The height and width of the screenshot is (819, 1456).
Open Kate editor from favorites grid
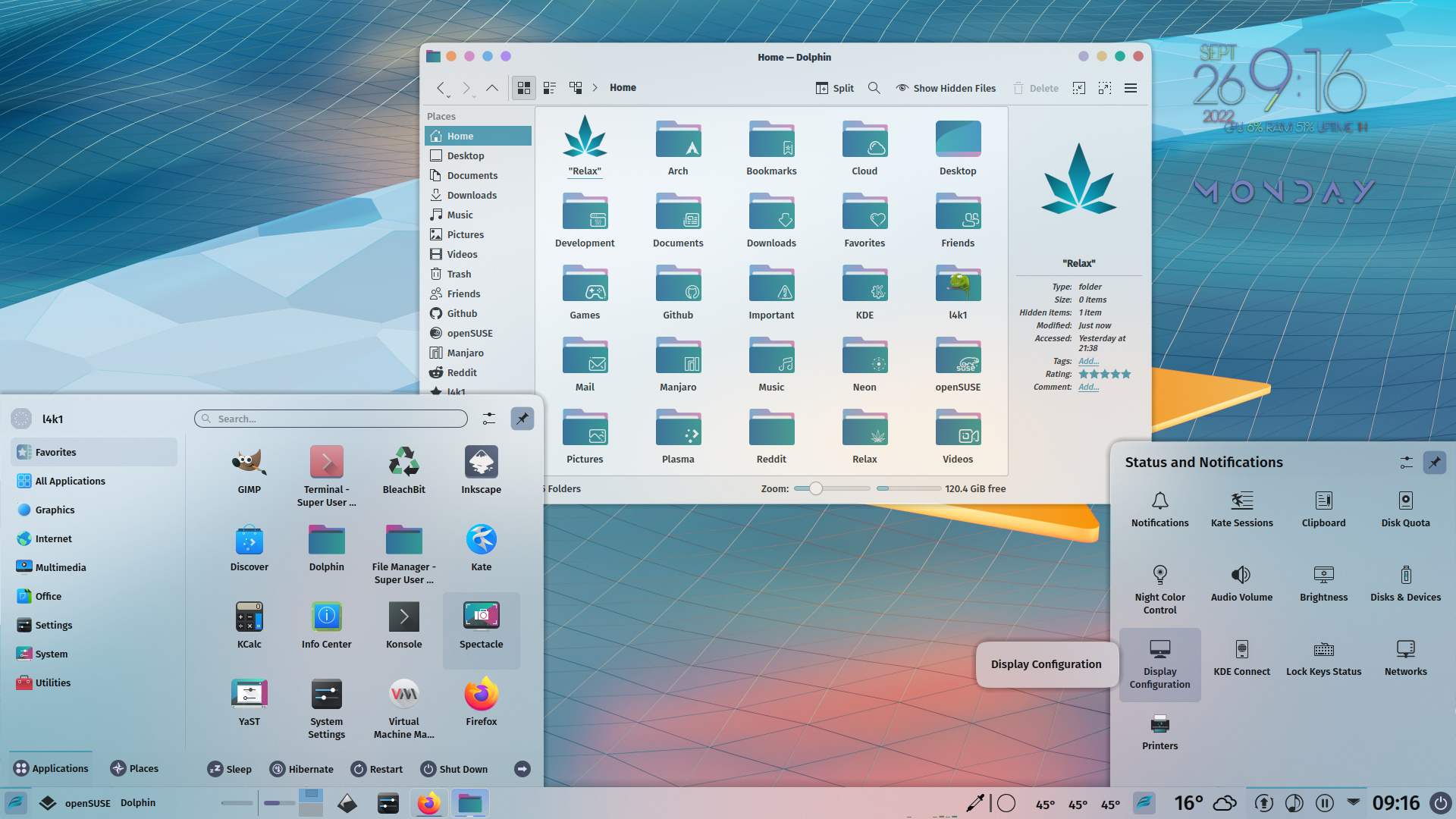pyautogui.click(x=481, y=548)
